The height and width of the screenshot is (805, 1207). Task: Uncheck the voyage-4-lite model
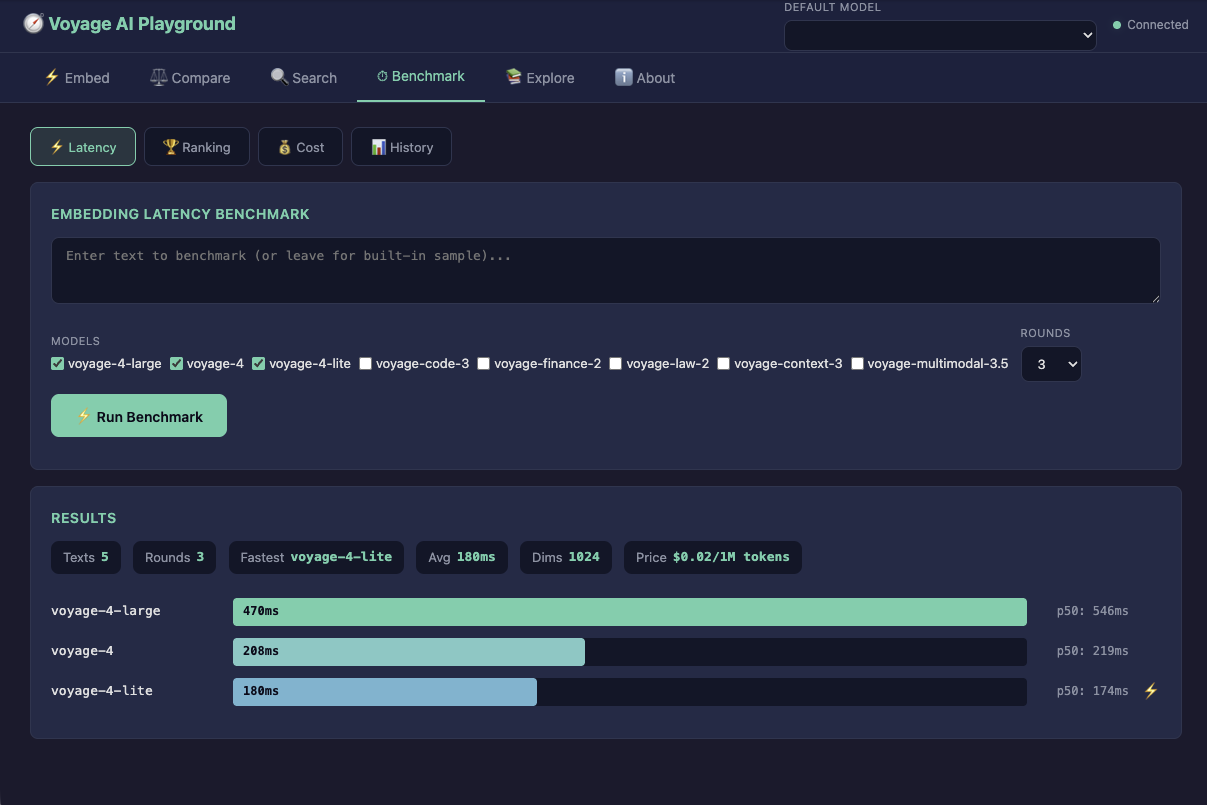pyautogui.click(x=258, y=363)
